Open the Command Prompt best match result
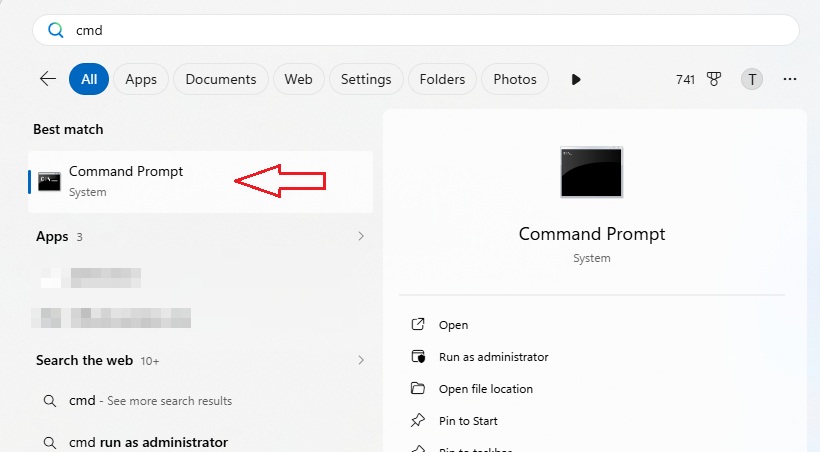The width and height of the screenshot is (820, 452). coord(200,182)
